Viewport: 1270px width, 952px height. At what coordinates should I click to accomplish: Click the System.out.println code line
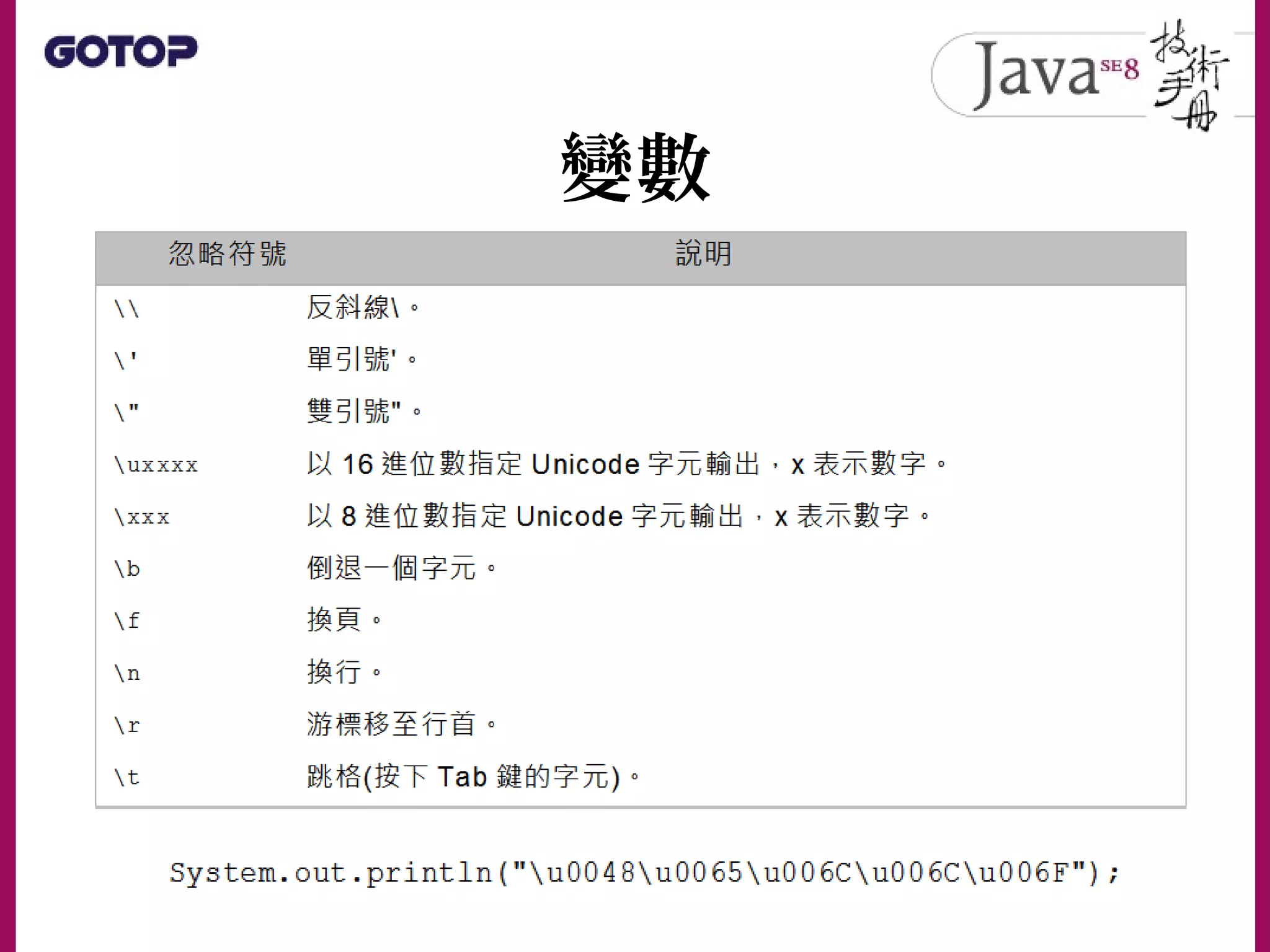point(644,873)
